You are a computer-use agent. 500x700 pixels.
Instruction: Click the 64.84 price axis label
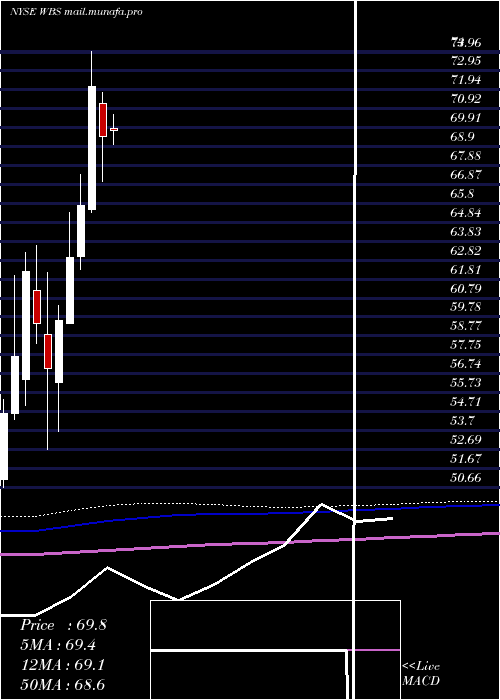tap(466, 212)
